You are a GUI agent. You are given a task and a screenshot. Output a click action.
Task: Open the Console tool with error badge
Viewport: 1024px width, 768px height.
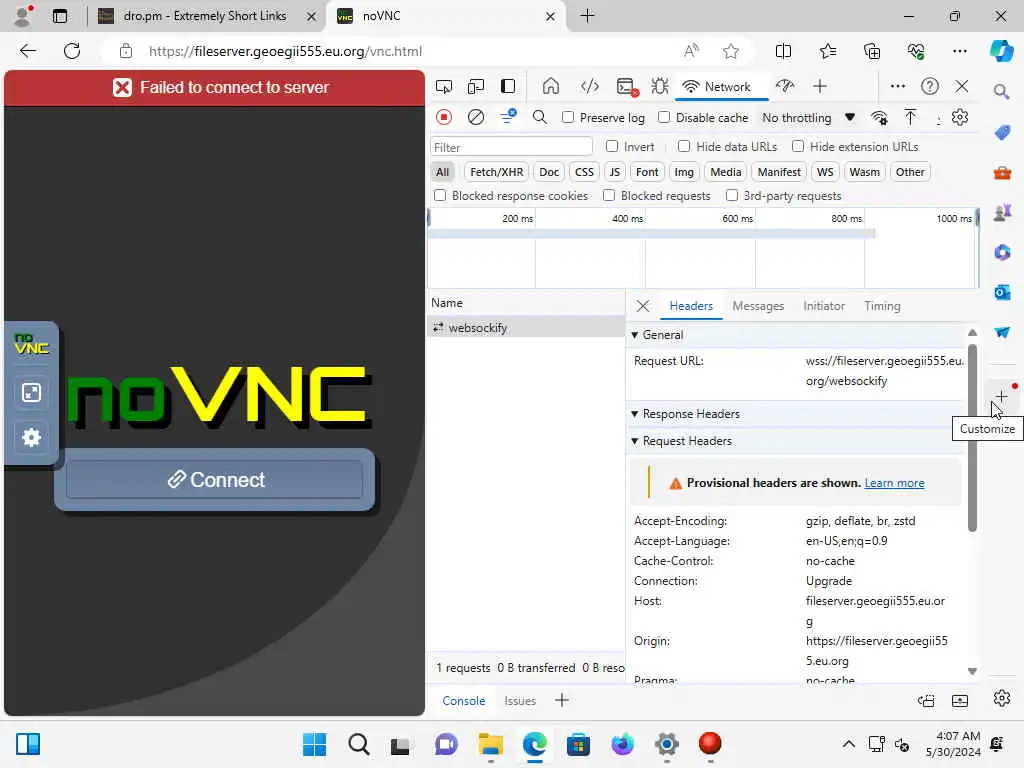point(626,87)
